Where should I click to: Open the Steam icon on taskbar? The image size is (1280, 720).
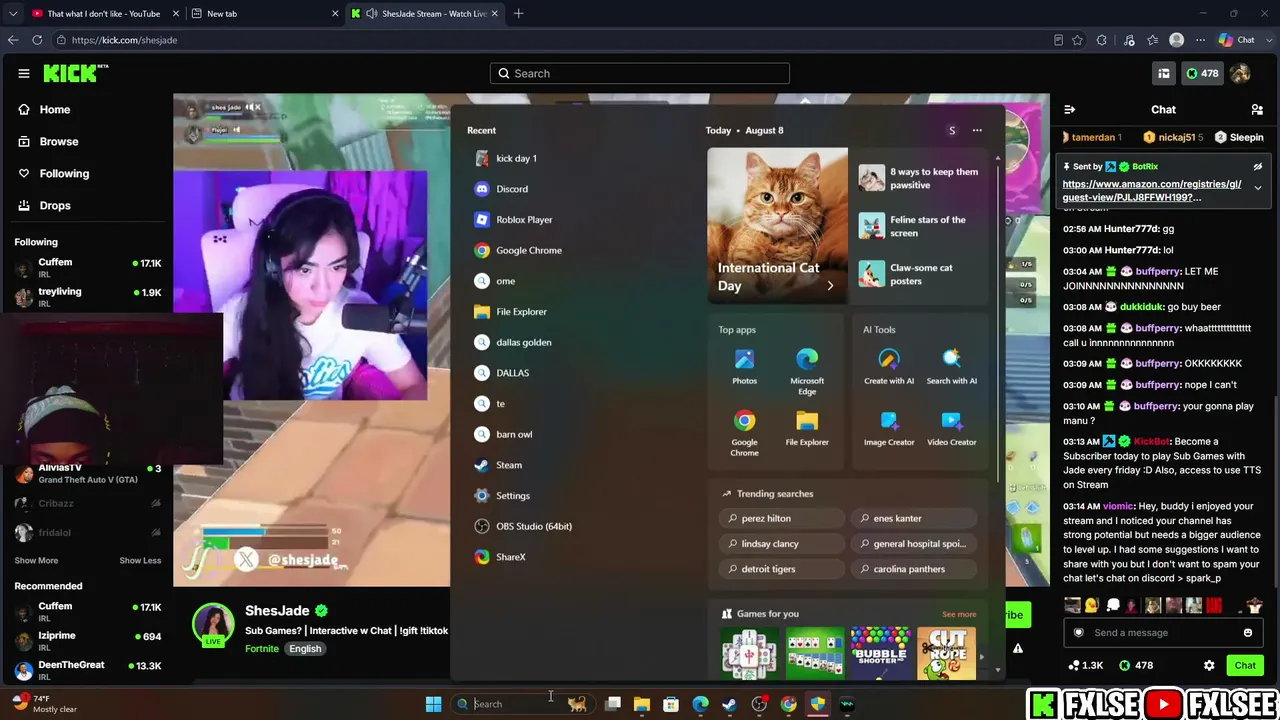[730, 704]
